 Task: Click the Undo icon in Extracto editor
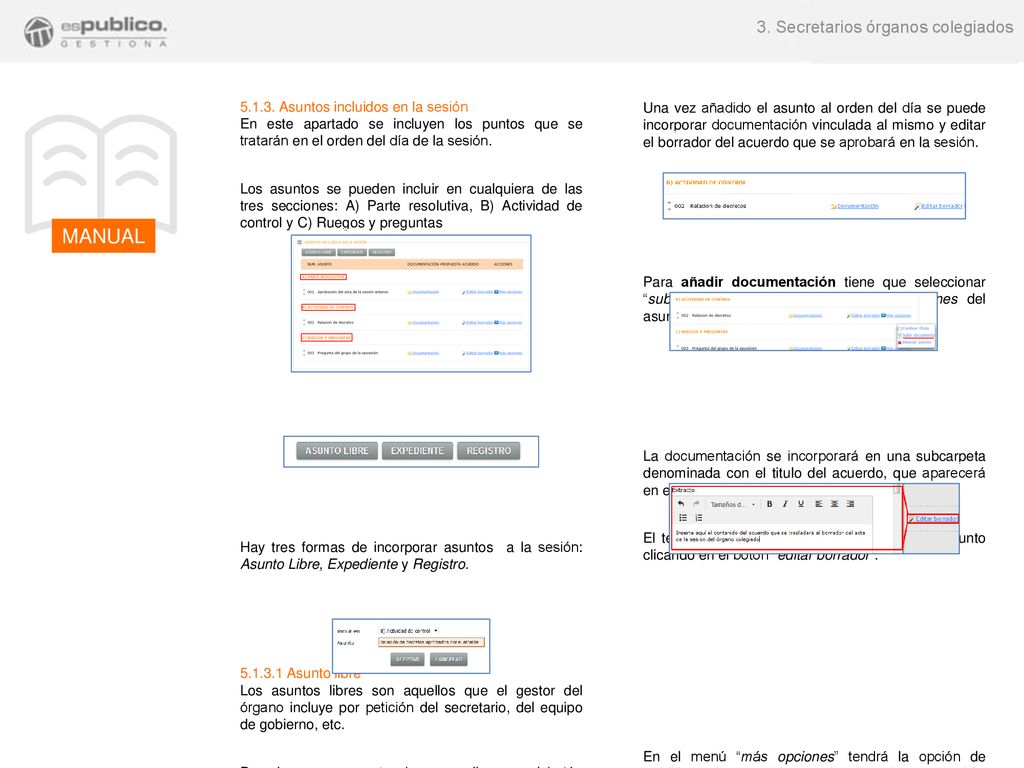pos(681,504)
